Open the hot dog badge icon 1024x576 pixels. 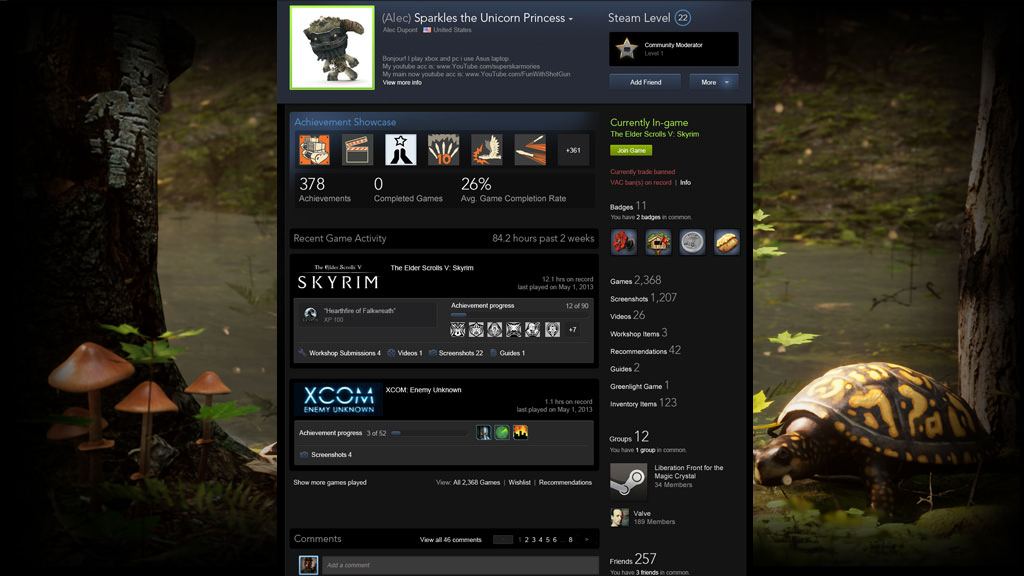point(726,242)
